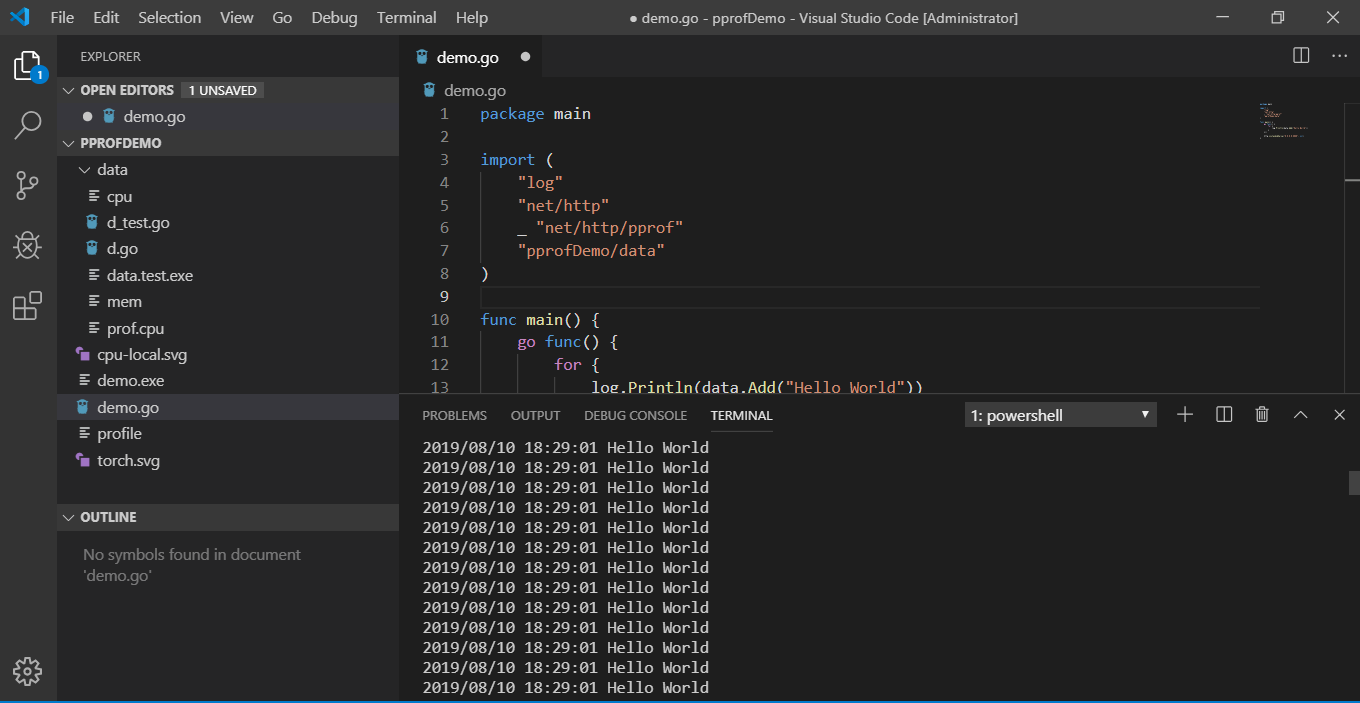Screen dimensions: 1360x703
Task: Split the editor using the split icon
Action: tap(1301, 55)
